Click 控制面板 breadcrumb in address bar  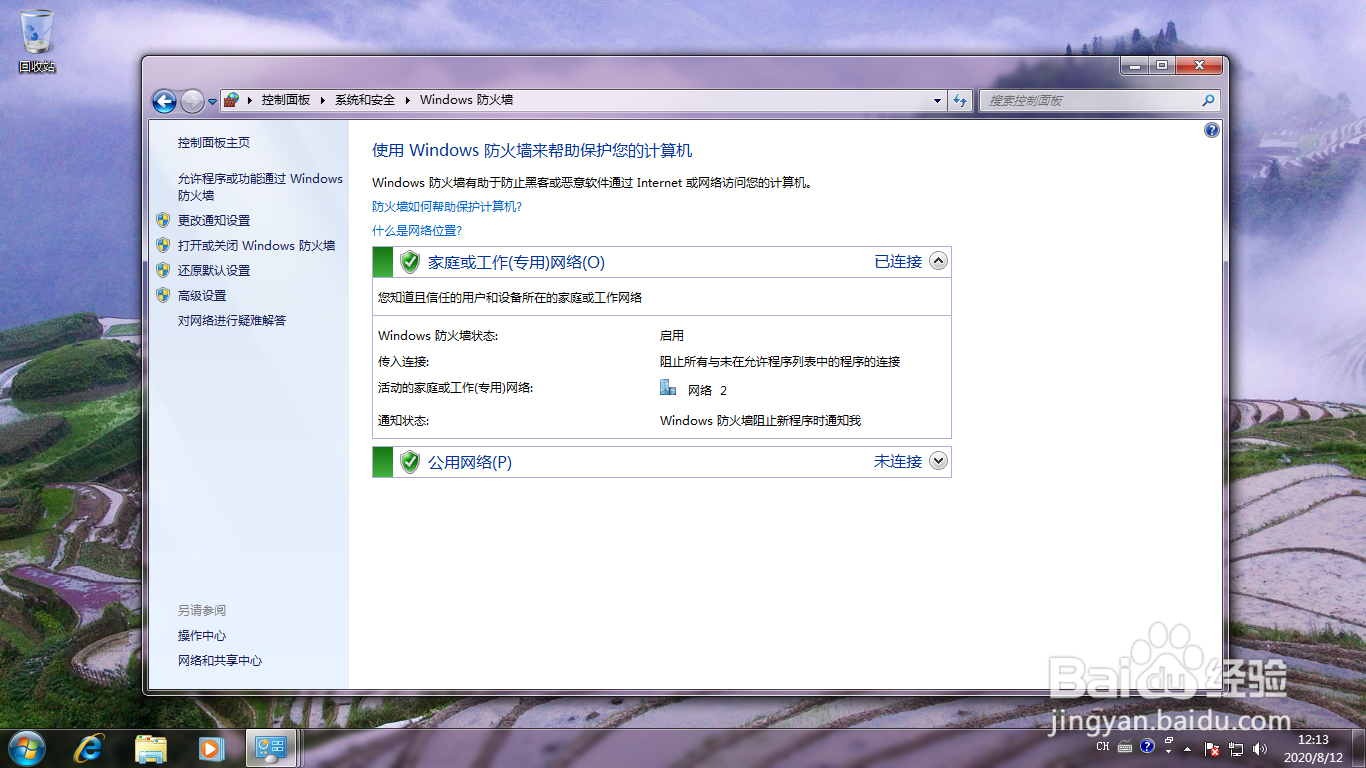[286, 100]
